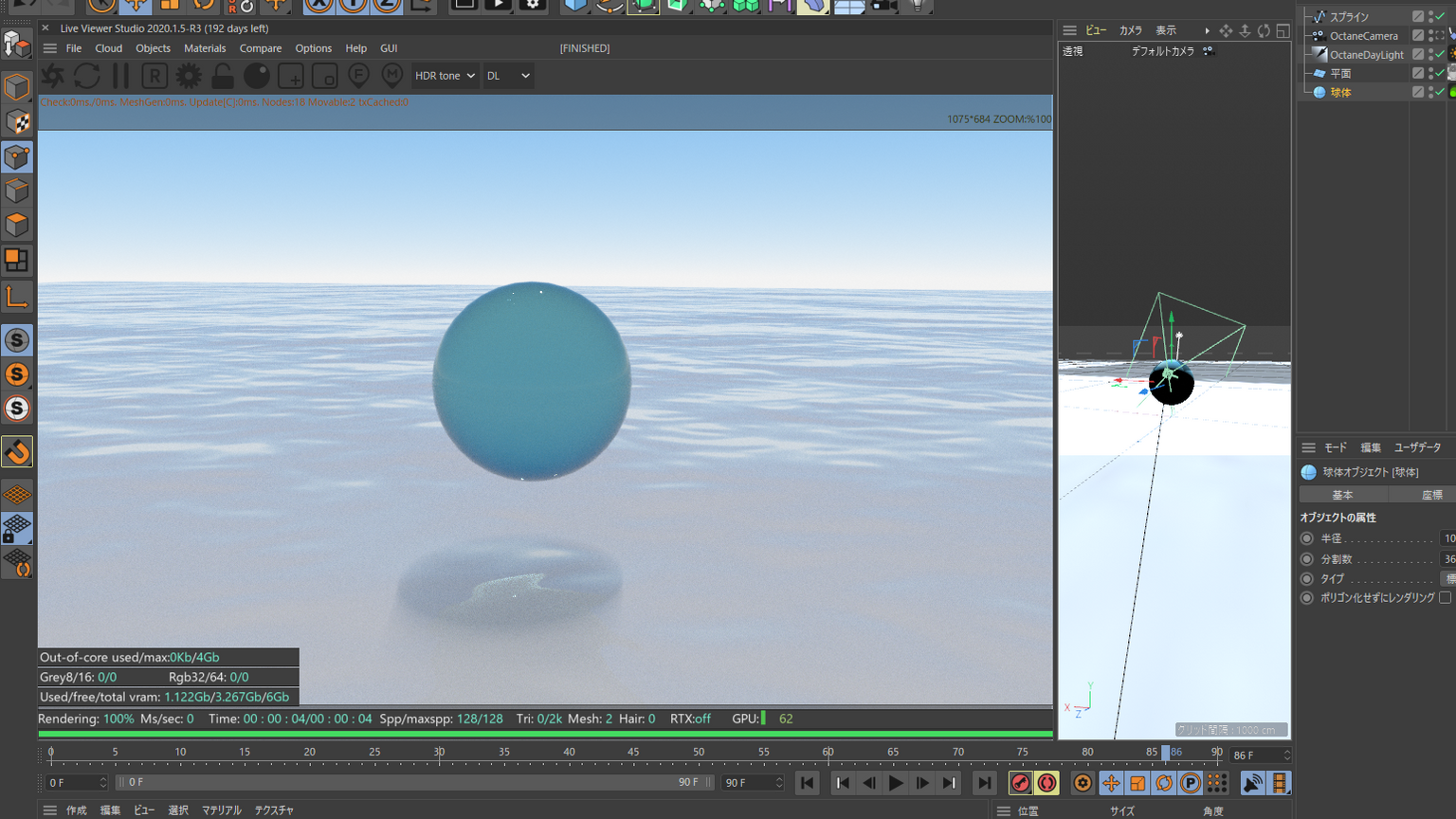Open the Materials menu in Live Viewer
1456x819 pixels.
(205, 48)
